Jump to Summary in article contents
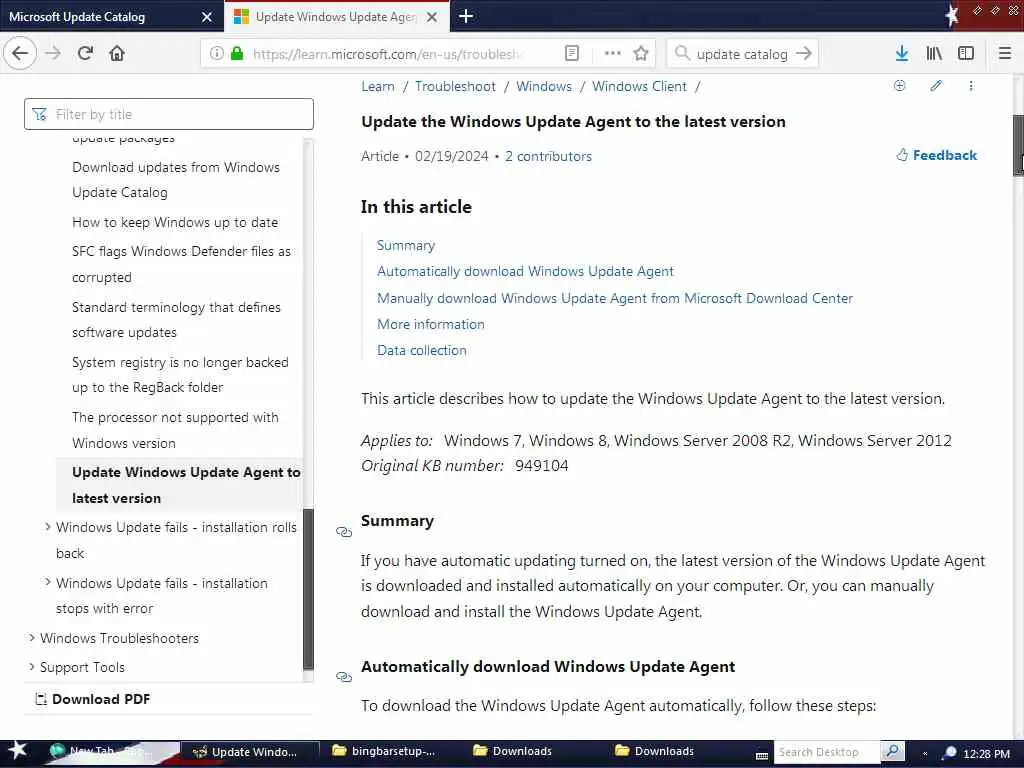The height and width of the screenshot is (768, 1024). pos(406,246)
